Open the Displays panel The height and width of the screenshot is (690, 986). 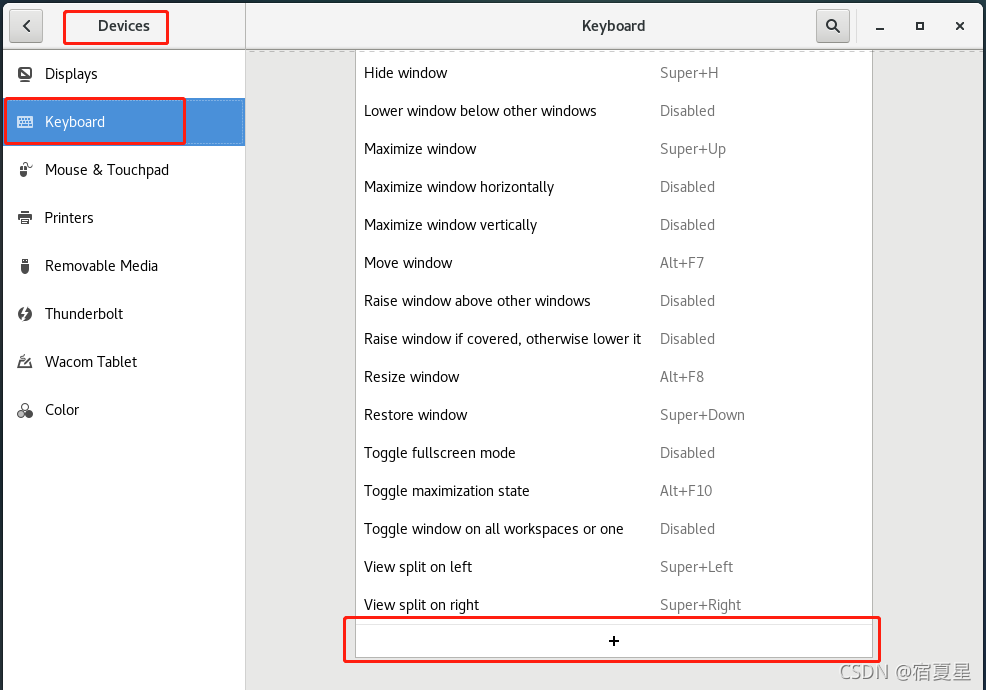pos(124,74)
